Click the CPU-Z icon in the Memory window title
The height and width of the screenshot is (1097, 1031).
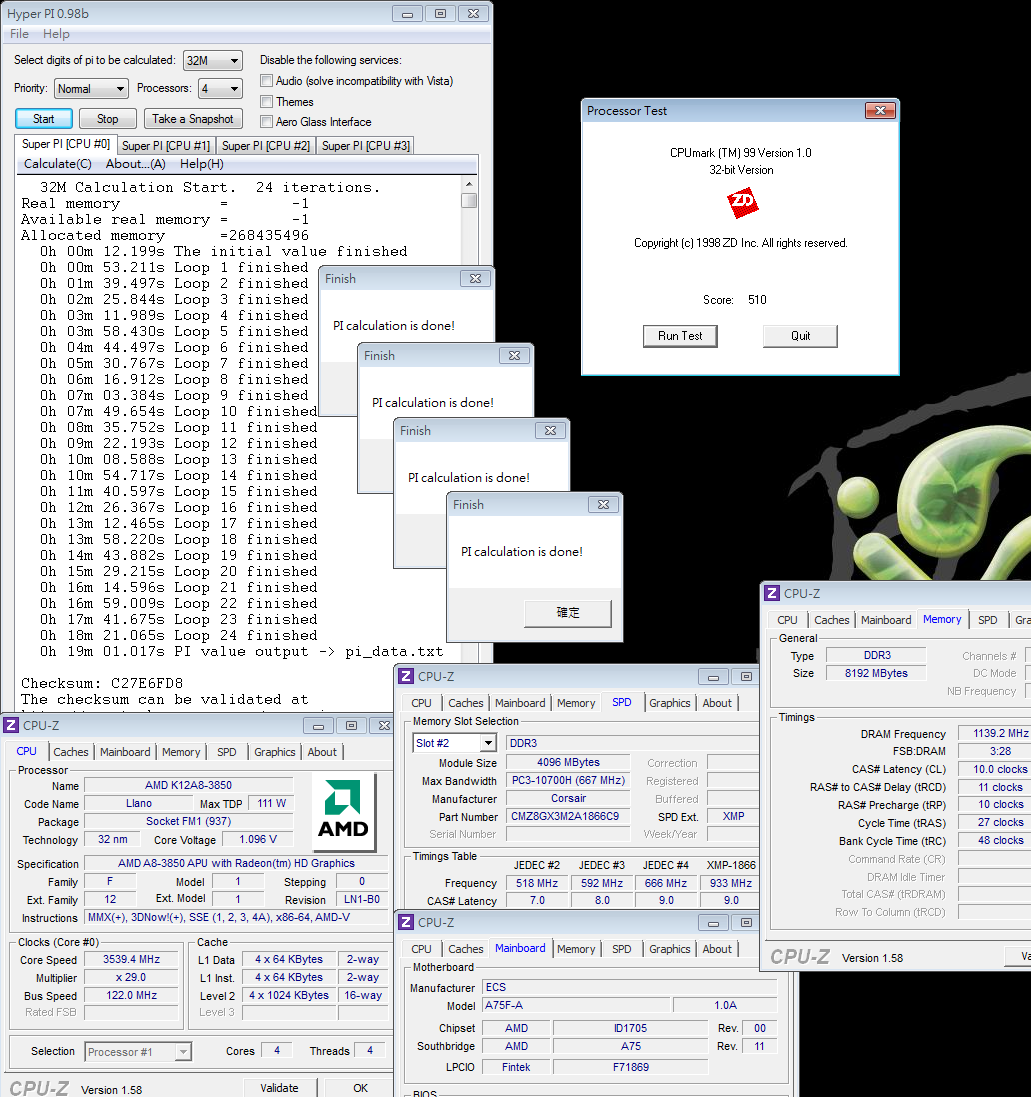(x=772, y=593)
